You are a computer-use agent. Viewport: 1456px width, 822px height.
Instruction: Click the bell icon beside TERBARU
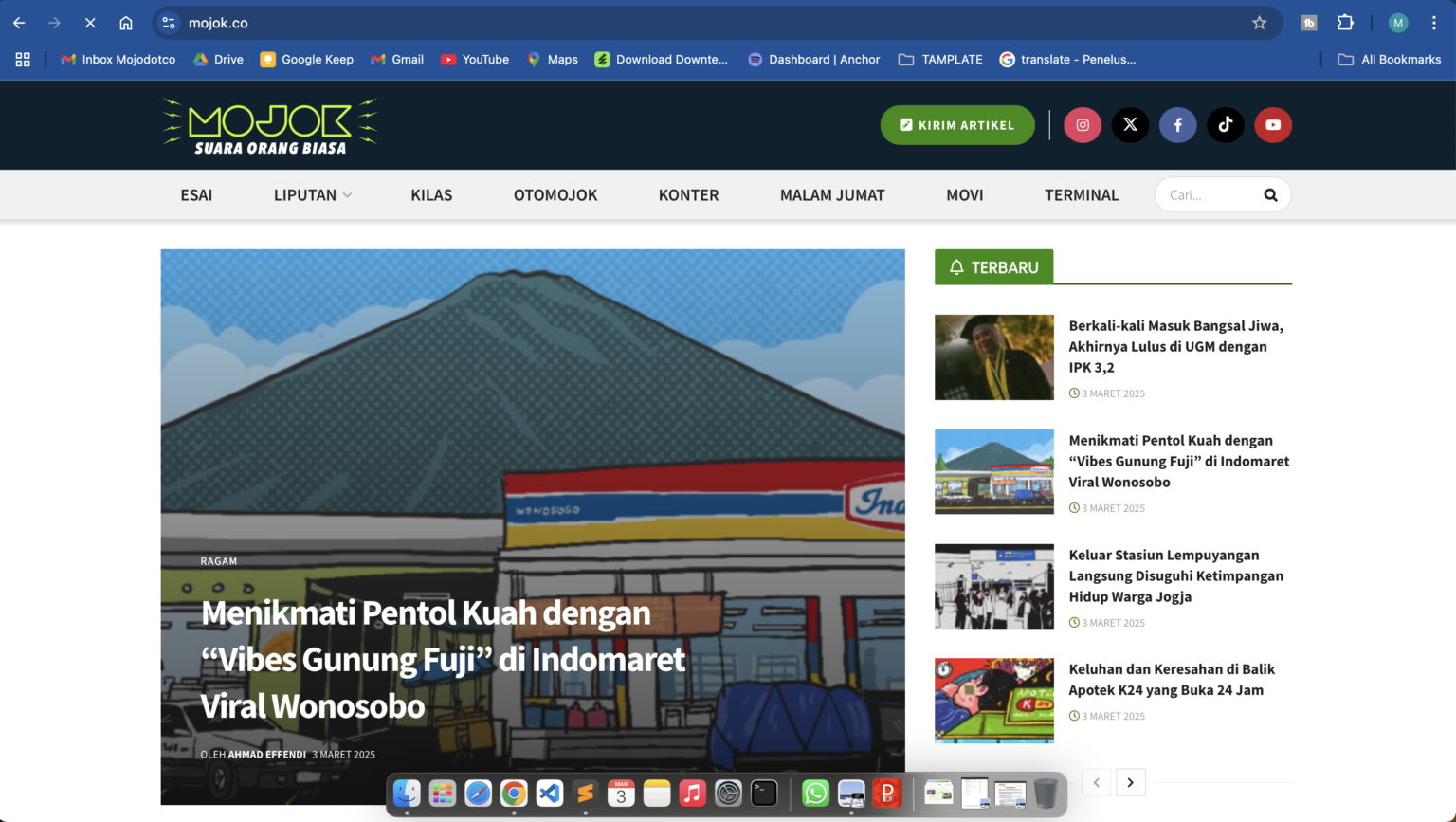point(955,266)
